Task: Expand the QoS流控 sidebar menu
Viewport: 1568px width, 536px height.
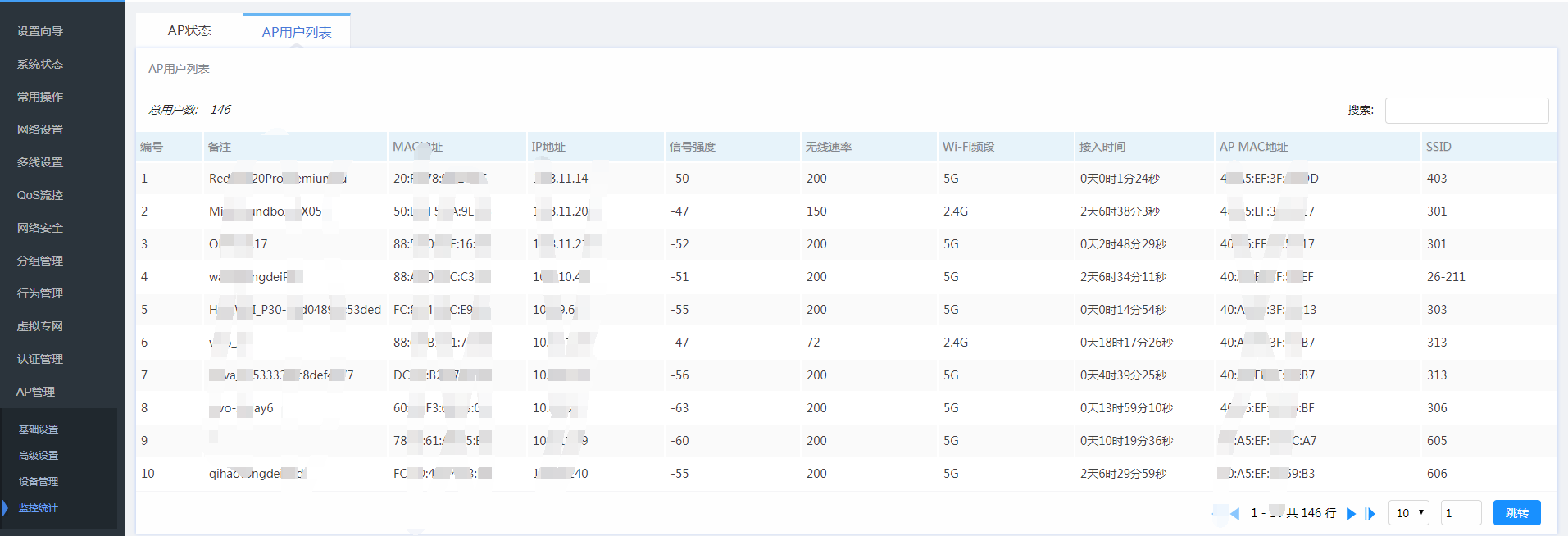Action: [40, 195]
